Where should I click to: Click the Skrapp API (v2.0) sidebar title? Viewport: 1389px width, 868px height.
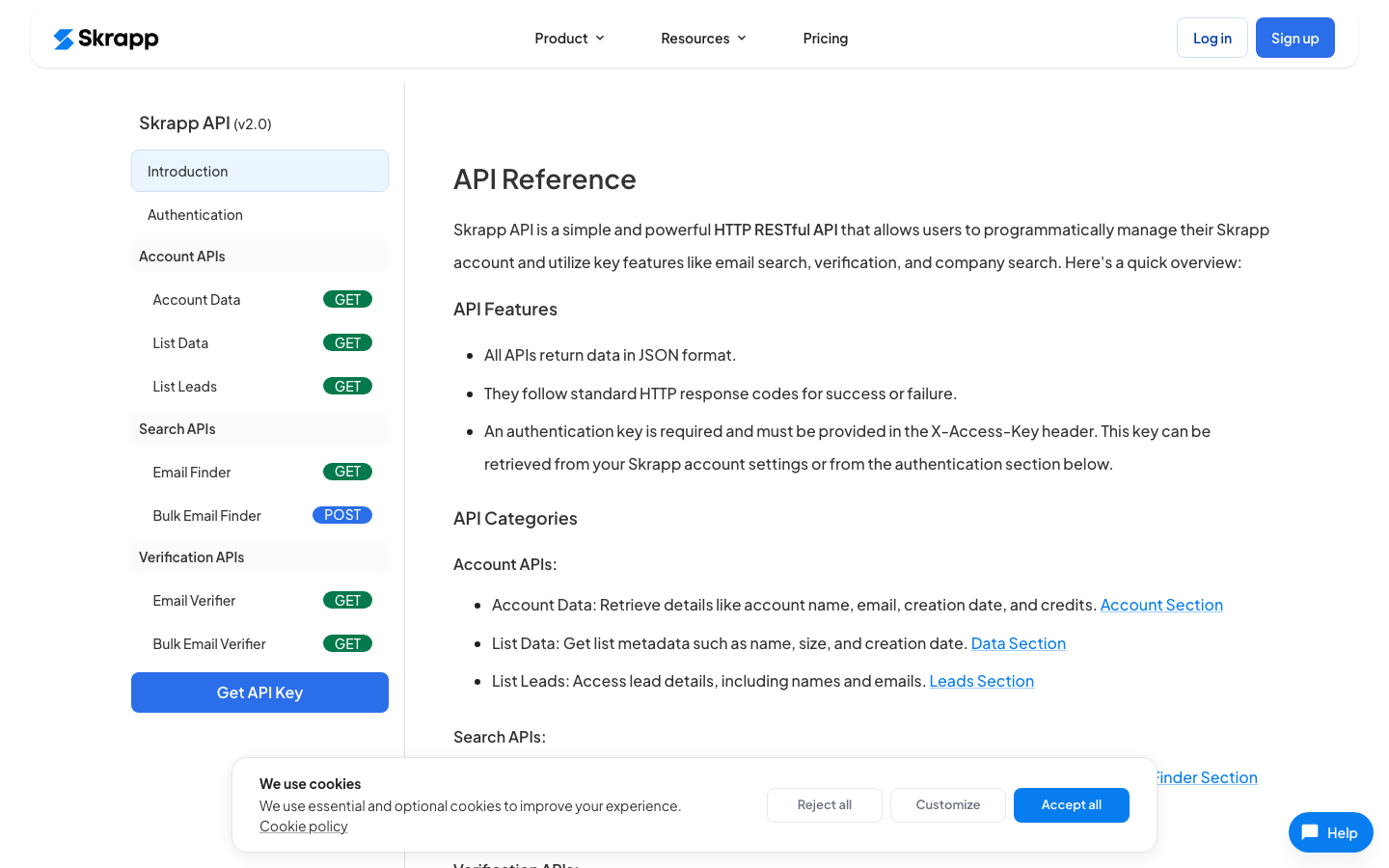[205, 123]
